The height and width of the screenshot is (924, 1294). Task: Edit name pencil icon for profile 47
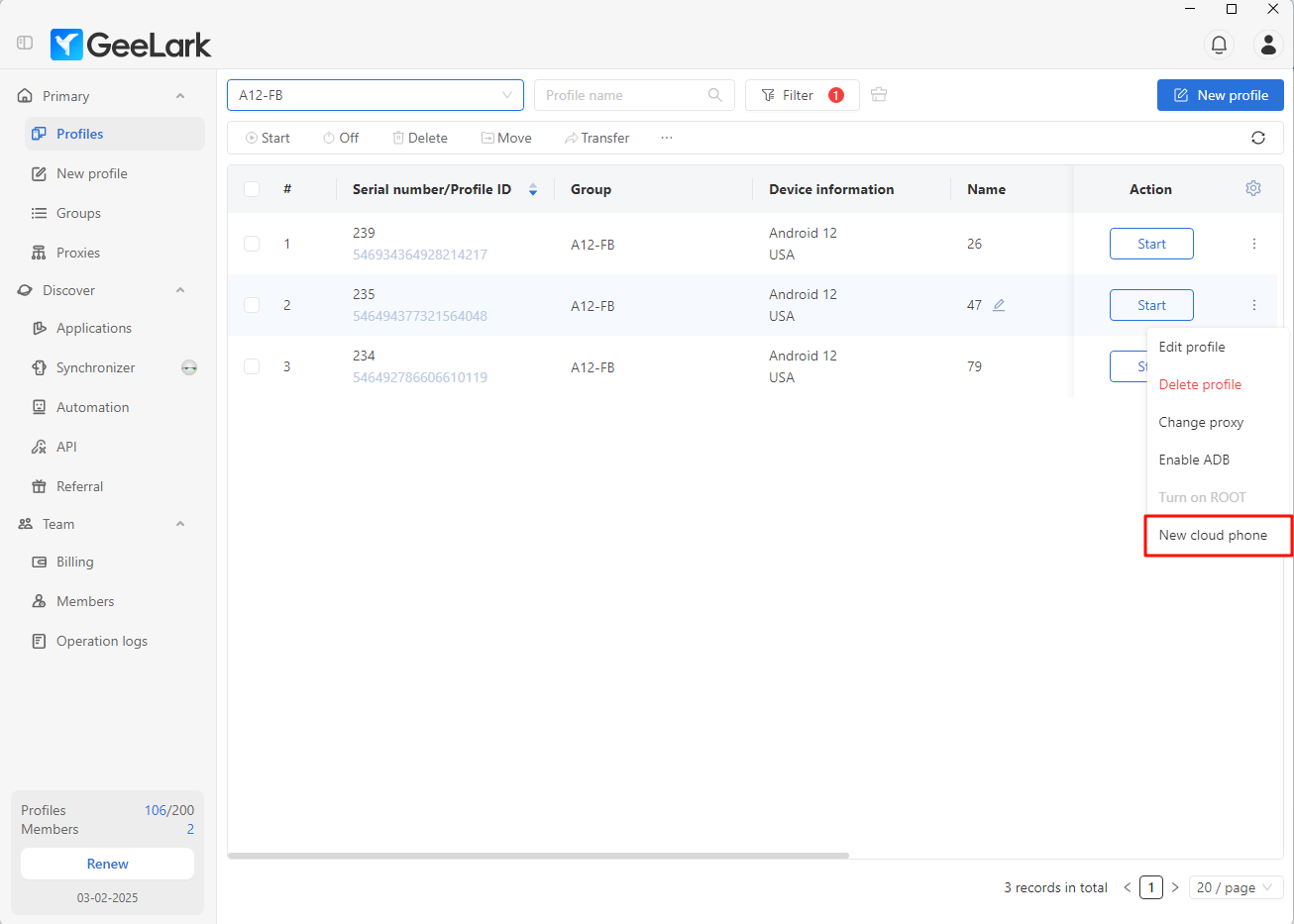pyautogui.click(x=999, y=305)
